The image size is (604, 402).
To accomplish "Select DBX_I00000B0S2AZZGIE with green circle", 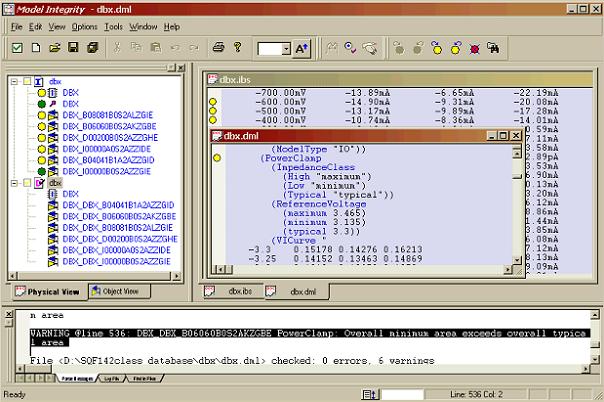I will point(106,171).
